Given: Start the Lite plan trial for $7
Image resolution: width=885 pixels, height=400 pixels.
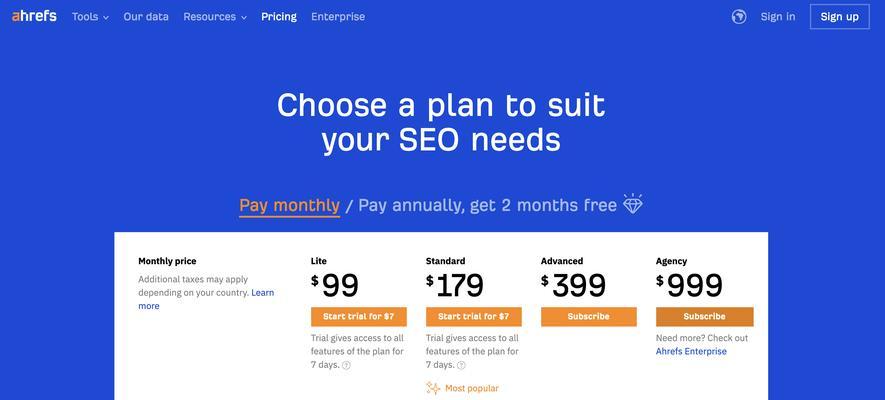Looking at the screenshot, I should (358, 317).
